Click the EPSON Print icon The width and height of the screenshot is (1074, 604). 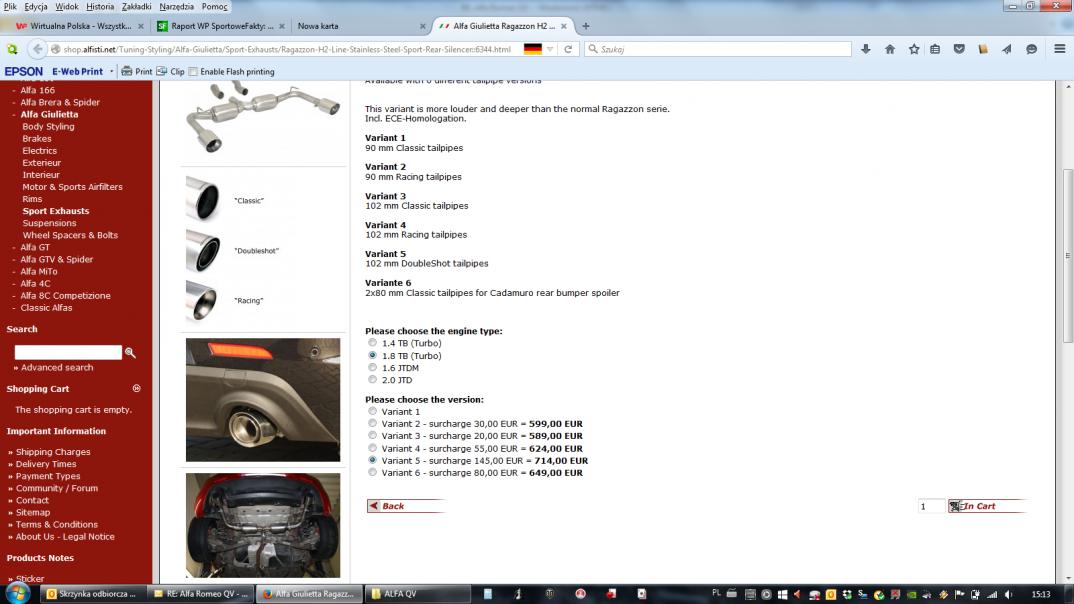[x=137, y=71]
